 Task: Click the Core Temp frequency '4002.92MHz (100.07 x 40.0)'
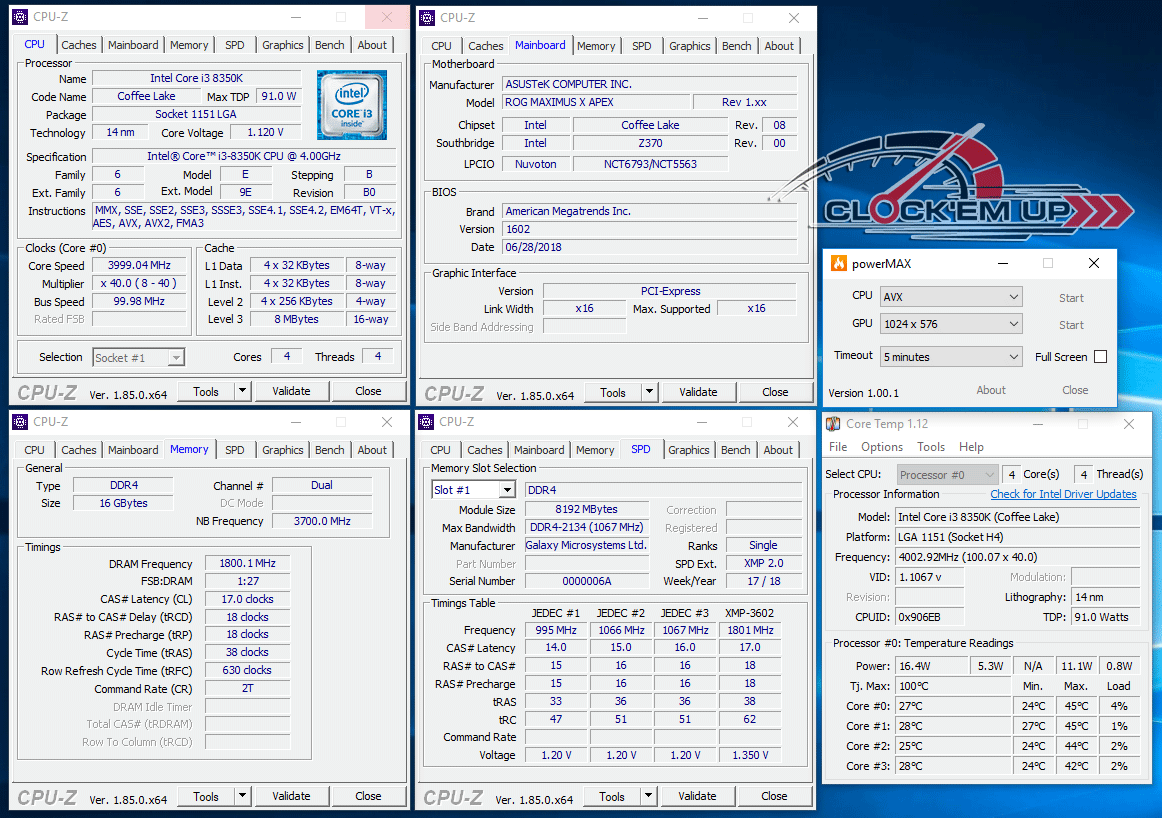[1017, 556]
